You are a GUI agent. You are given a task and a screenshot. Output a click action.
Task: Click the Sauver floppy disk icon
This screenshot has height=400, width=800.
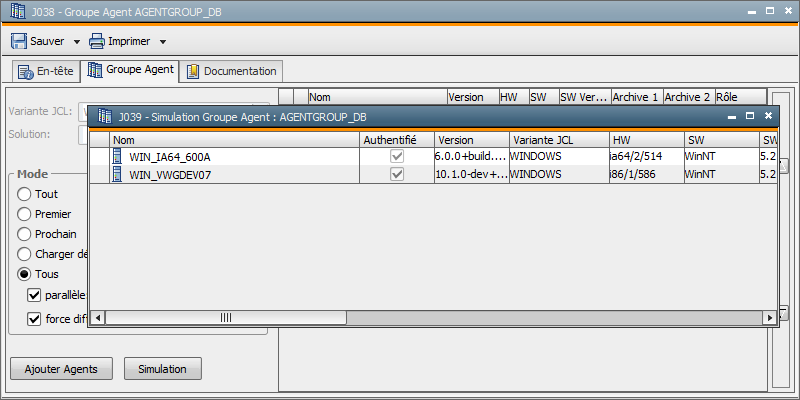coord(19,41)
